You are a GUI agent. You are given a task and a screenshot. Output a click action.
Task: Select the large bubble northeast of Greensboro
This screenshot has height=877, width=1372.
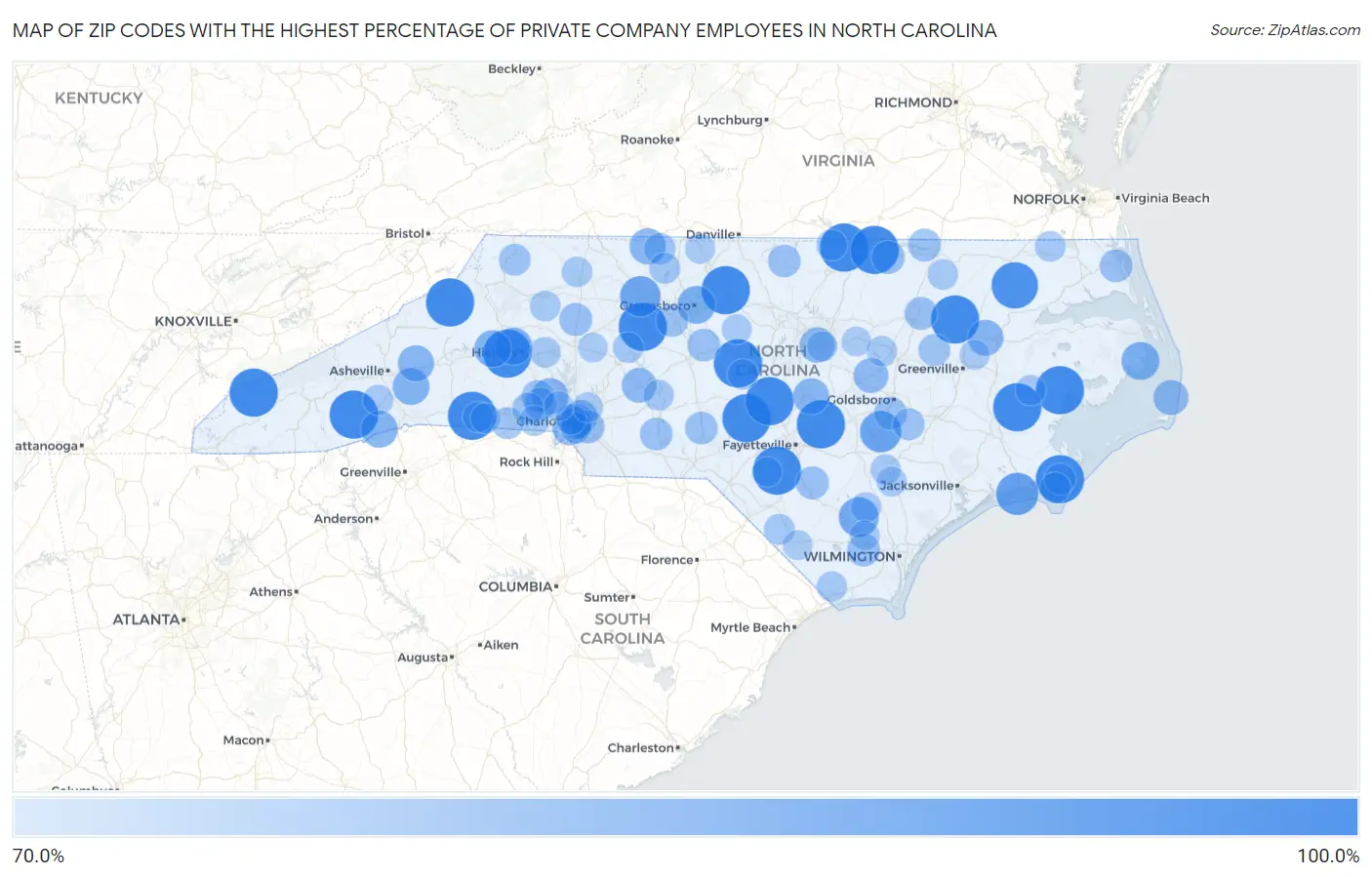[x=725, y=290]
